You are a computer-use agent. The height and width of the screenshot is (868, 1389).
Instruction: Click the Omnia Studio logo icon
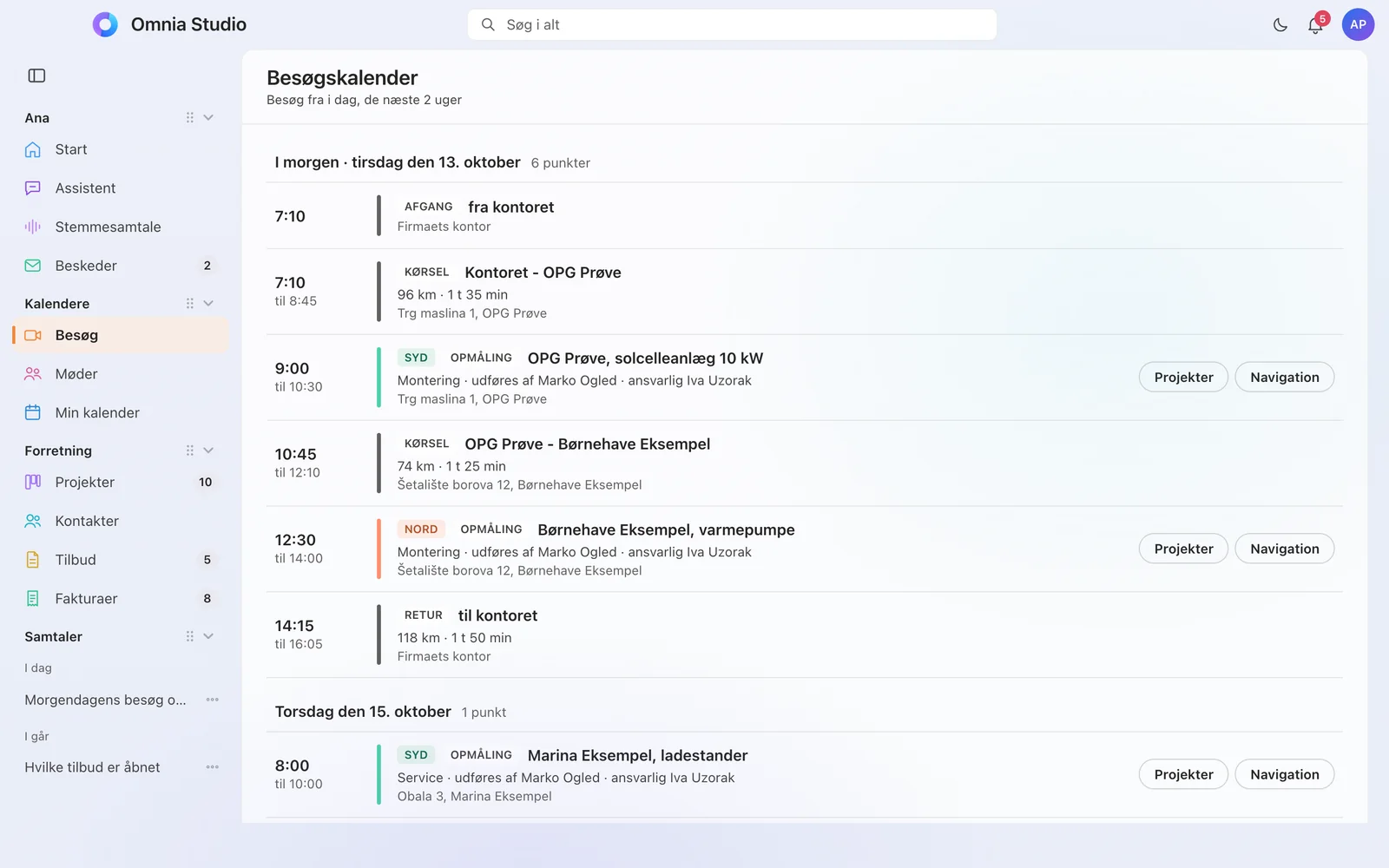[x=105, y=24]
